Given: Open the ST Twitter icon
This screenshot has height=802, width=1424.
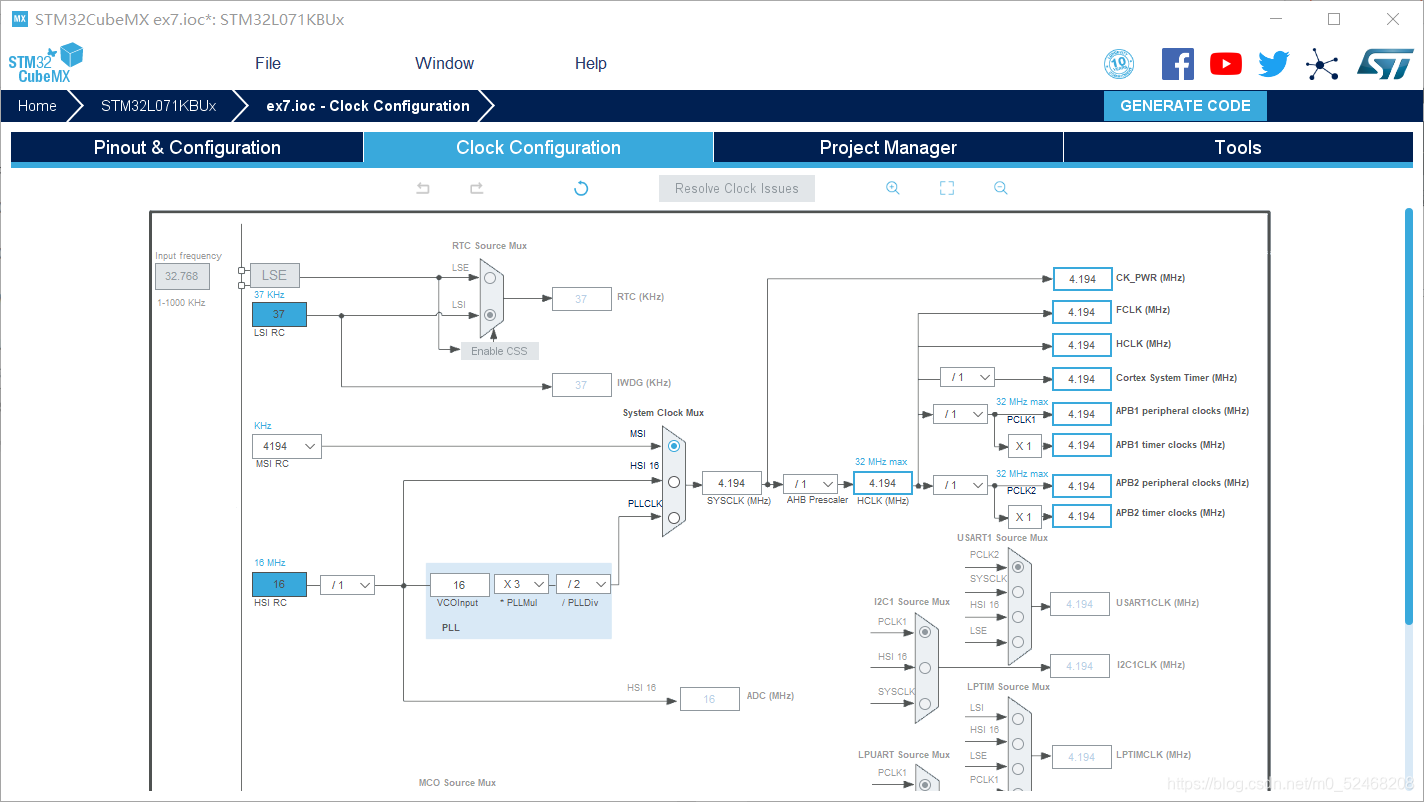Looking at the screenshot, I should tap(1274, 64).
